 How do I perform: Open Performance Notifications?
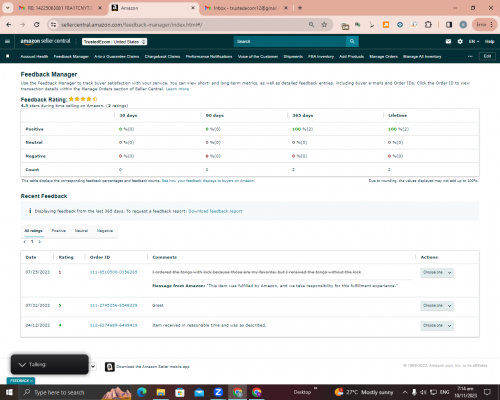pyautogui.click(x=209, y=57)
